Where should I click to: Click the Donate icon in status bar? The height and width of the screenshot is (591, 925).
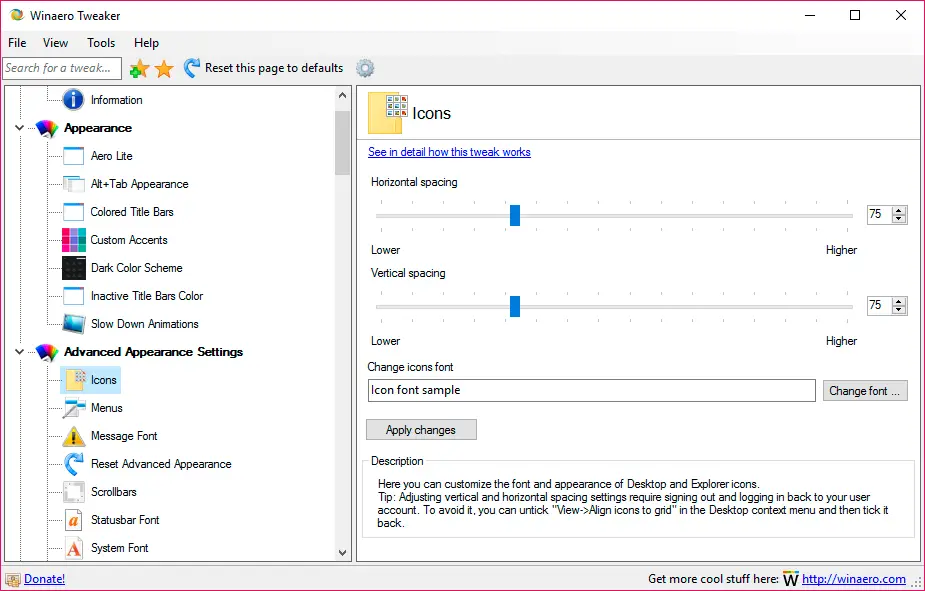coord(13,580)
